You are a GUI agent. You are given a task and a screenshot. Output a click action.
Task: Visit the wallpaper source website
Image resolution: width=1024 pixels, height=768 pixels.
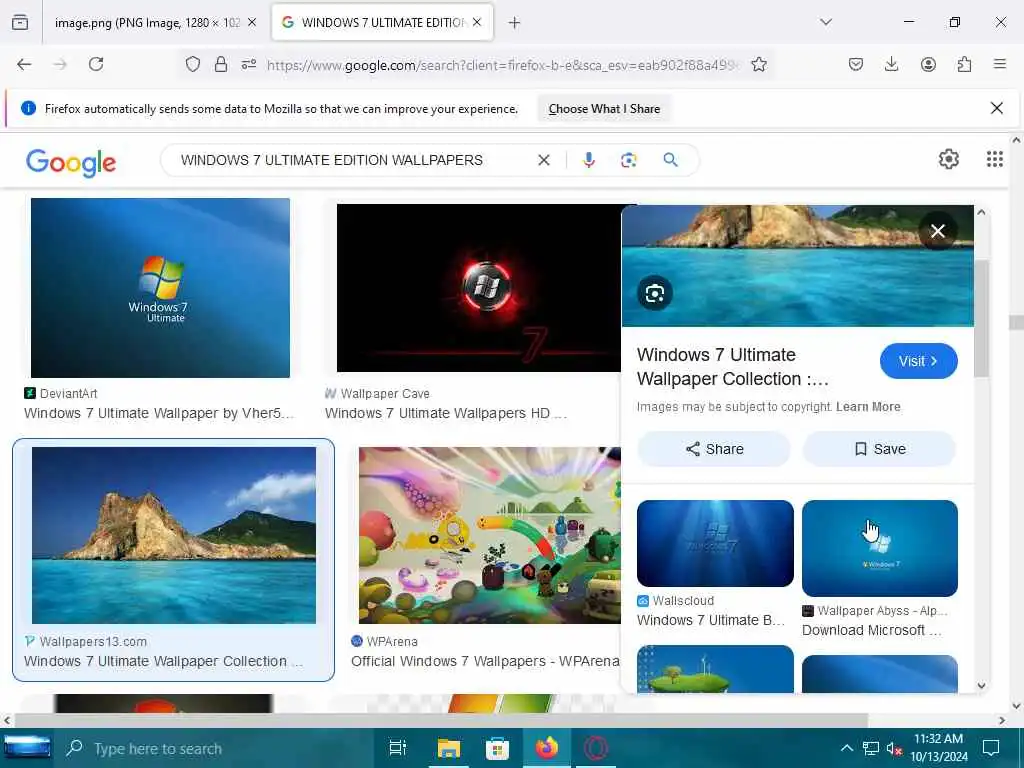tap(918, 361)
